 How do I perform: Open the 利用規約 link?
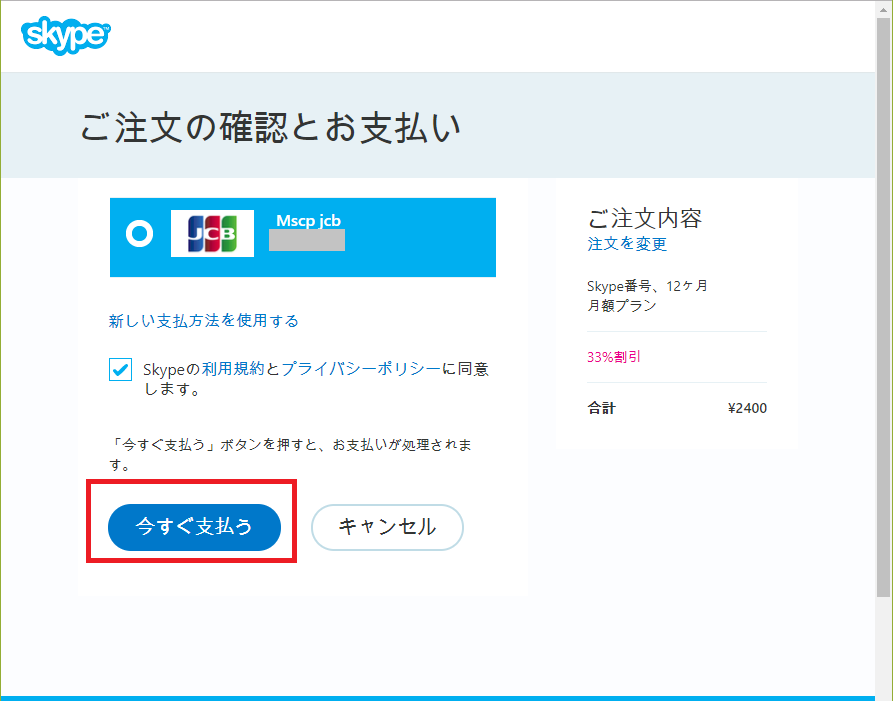pyautogui.click(x=233, y=369)
